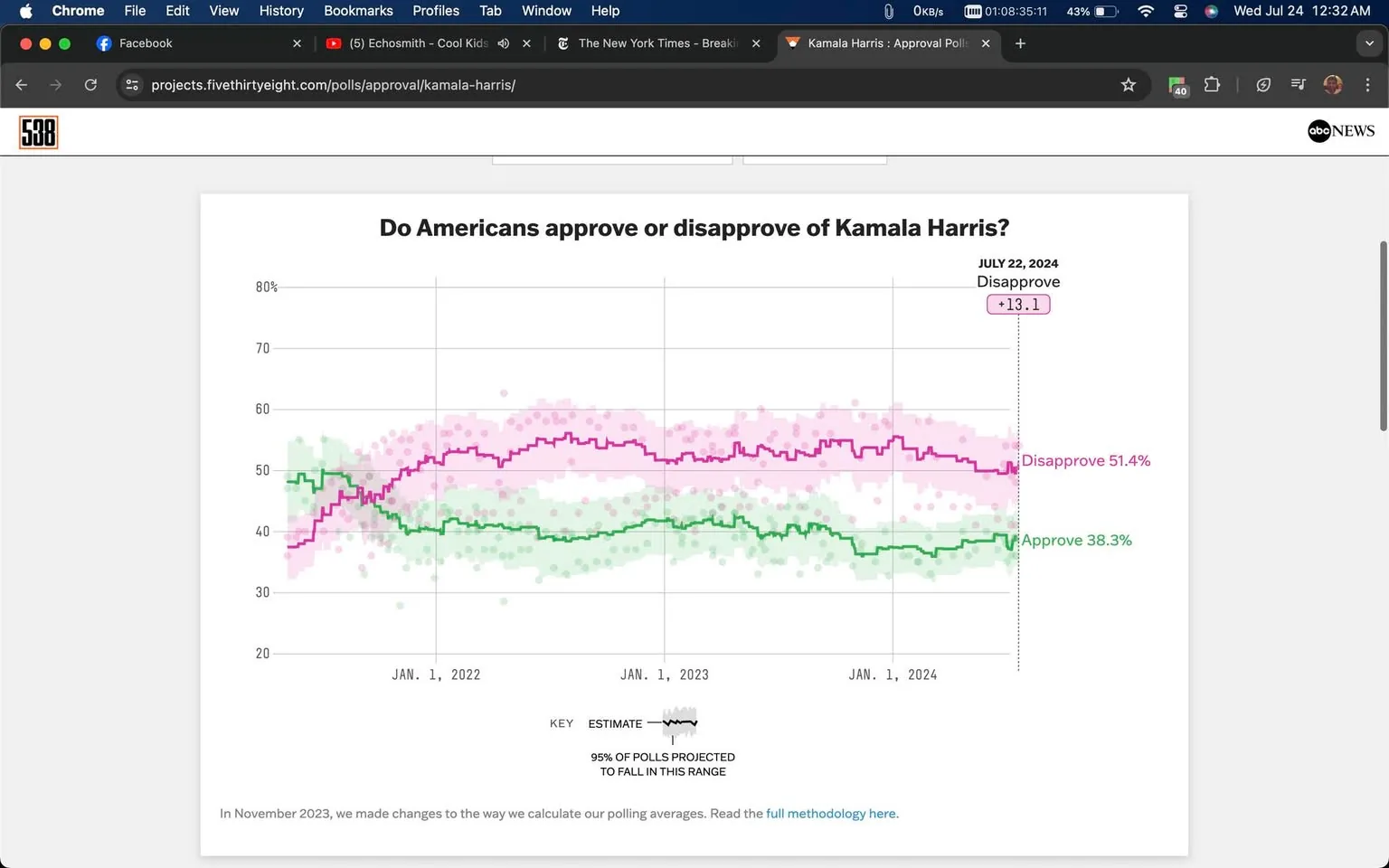
Task: Click the Wi-Fi status icon
Action: pyautogui.click(x=1145, y=11)
